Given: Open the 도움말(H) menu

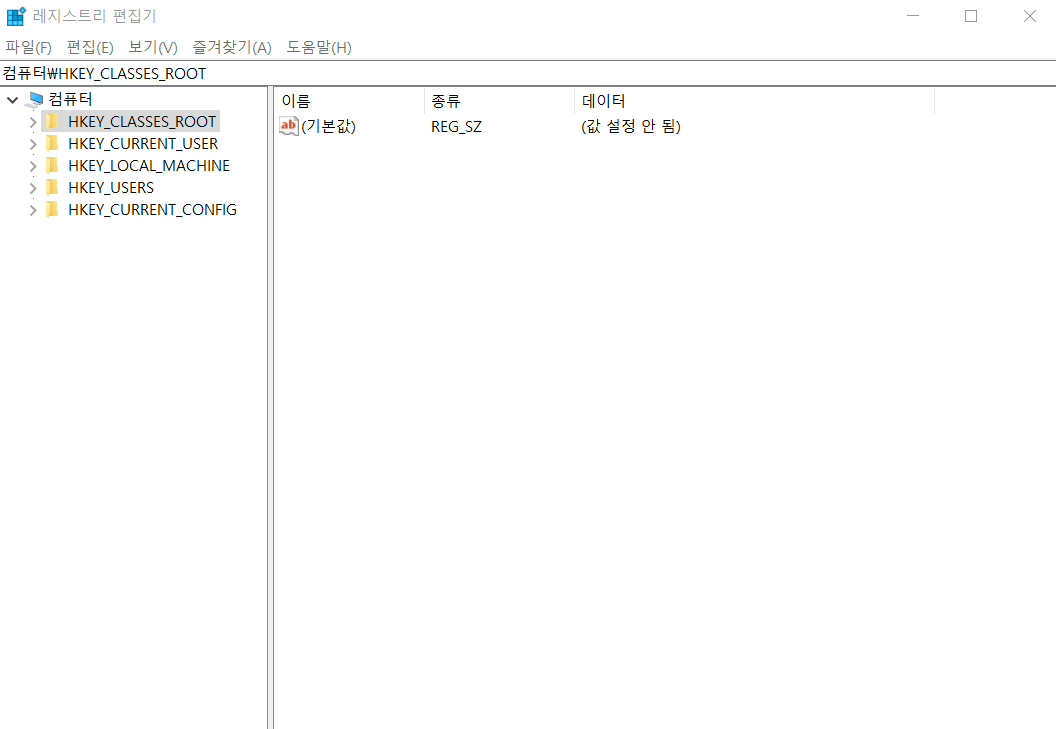Looking at the screenshot, I should 319,47.
